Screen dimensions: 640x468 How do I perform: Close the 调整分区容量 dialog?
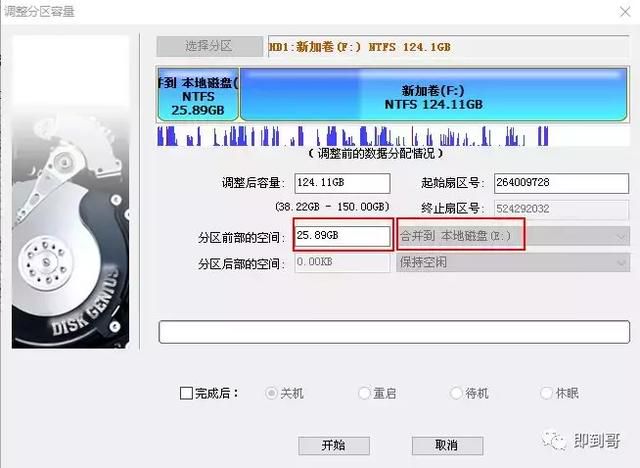[625, 12]
